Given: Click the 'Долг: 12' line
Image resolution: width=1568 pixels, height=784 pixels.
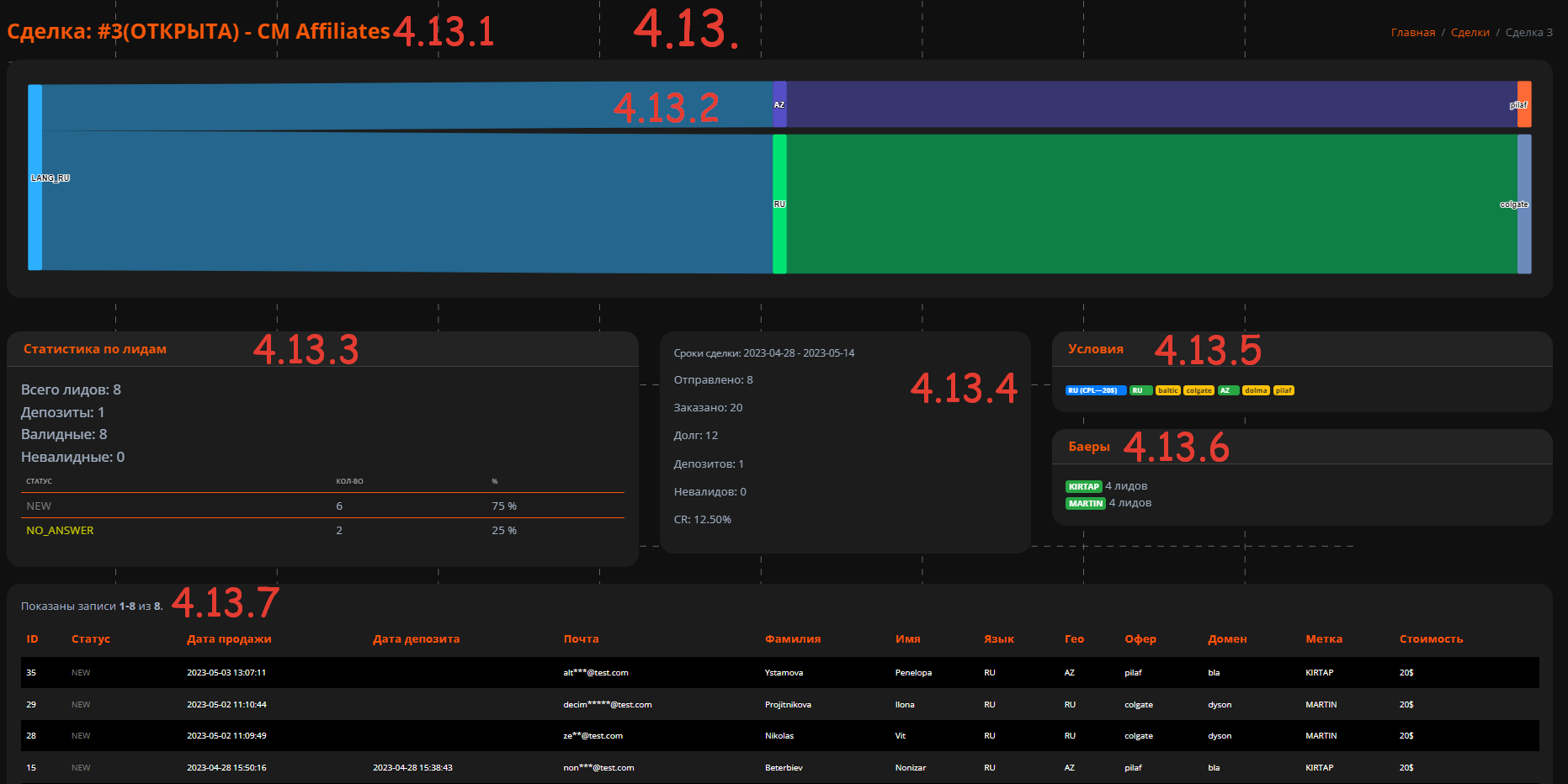Looking at the screenshot, I should (695, 436).
